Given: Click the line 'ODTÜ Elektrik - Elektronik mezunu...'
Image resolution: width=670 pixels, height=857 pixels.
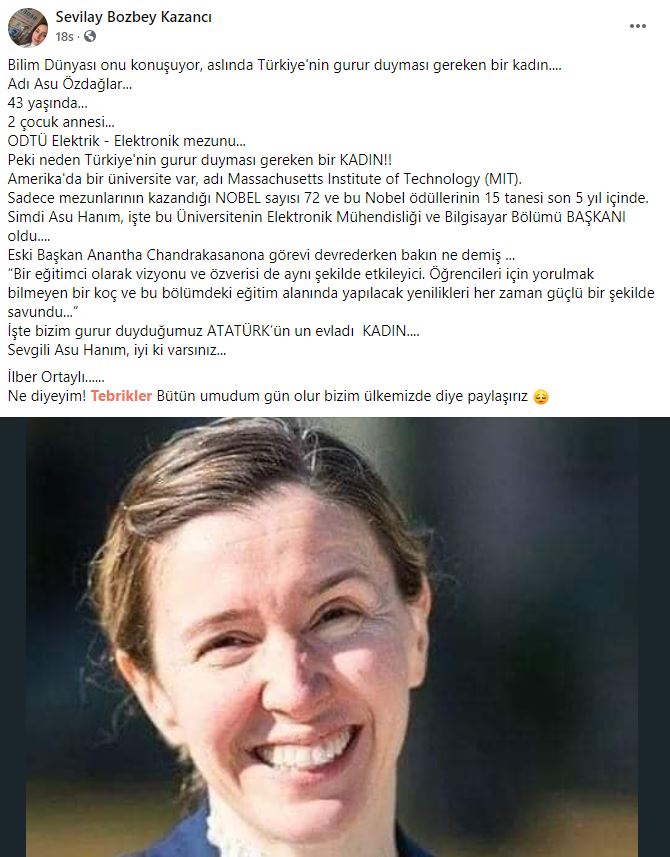Looking at the screenshot, I should click(x=127, y=141).
